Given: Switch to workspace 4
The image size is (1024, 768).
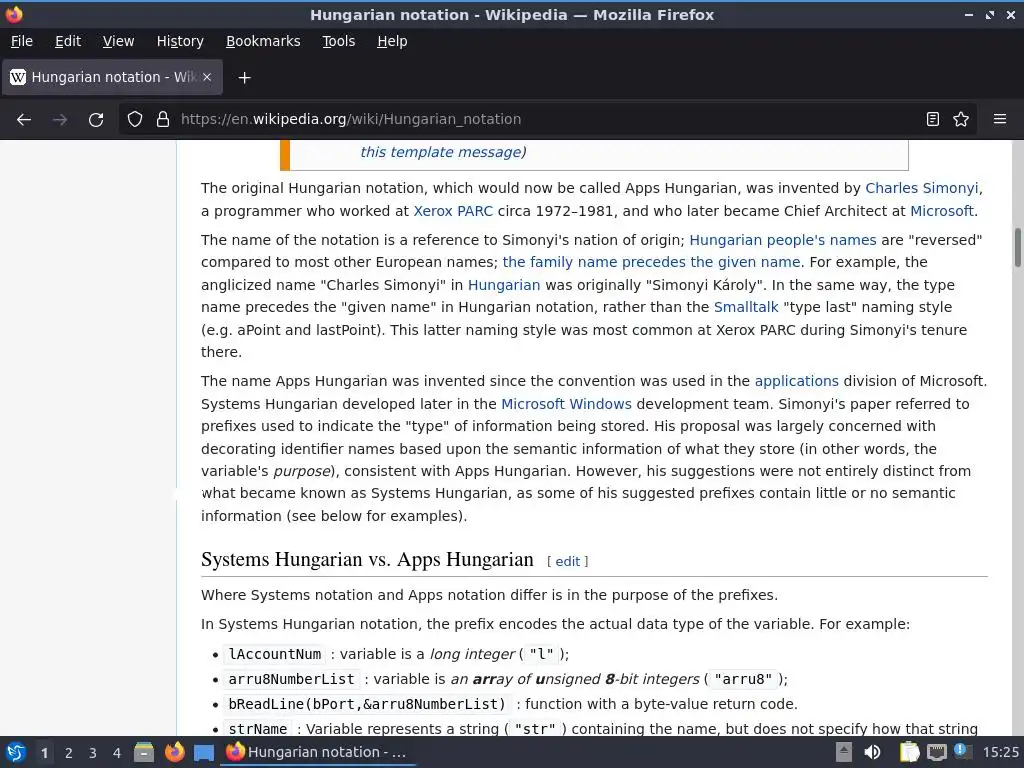Looking at the screenshot, I should point(117,753).
